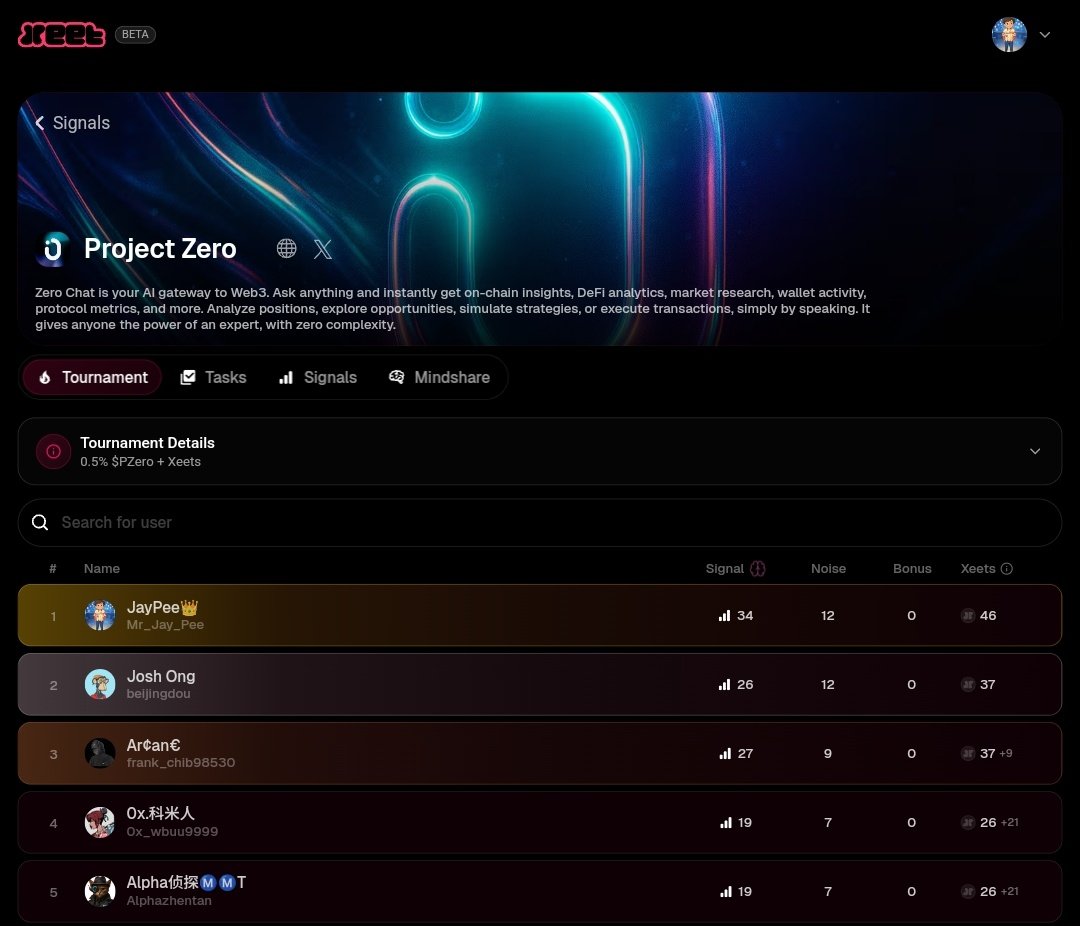This screenshot has height=926, width=1080.
Task: Click the Tournament flame icon
Action: 45,378
